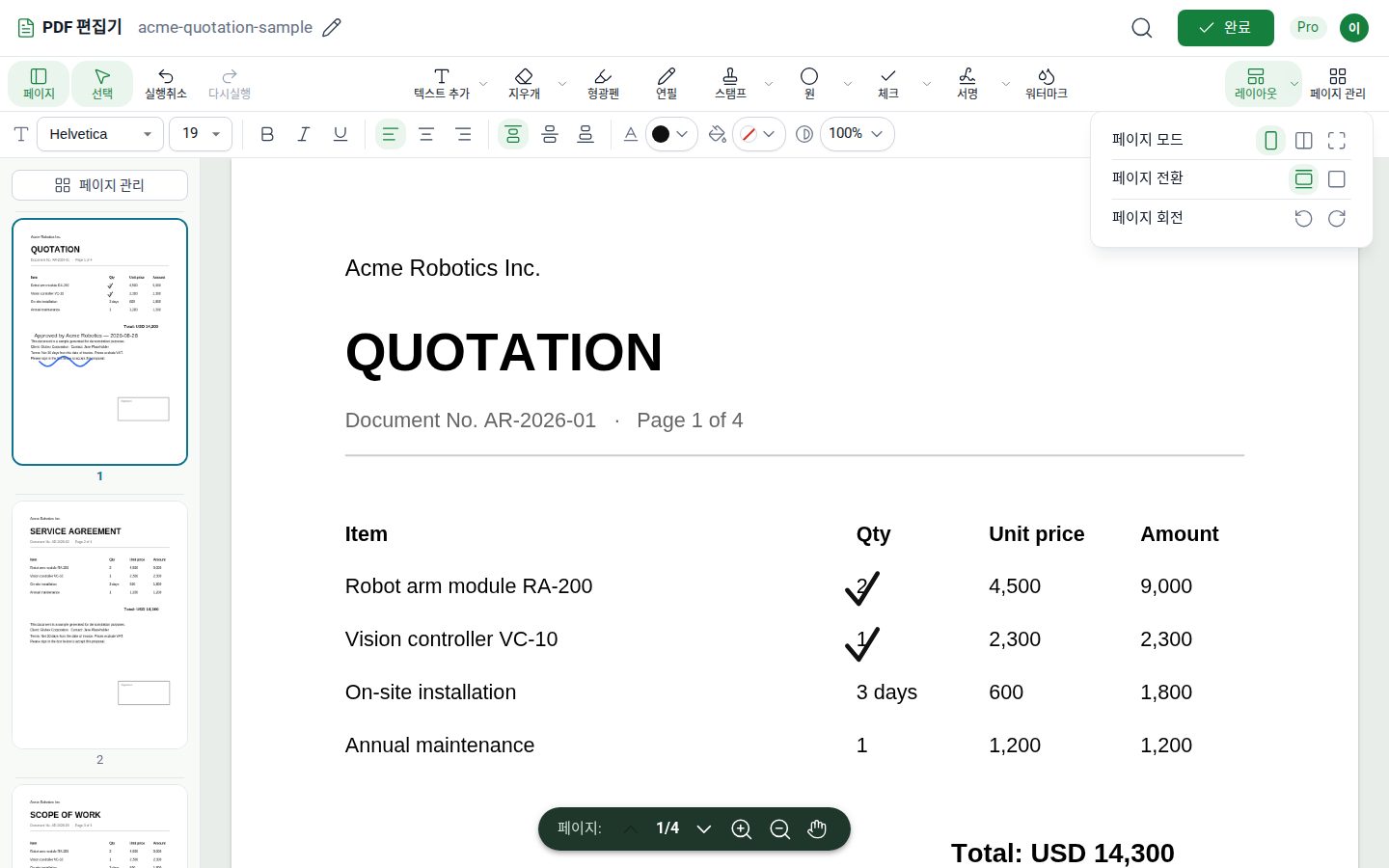Open the font size 19 dropdown
Viewport: 1389px width, 868px height.
[x=201, y=134]
